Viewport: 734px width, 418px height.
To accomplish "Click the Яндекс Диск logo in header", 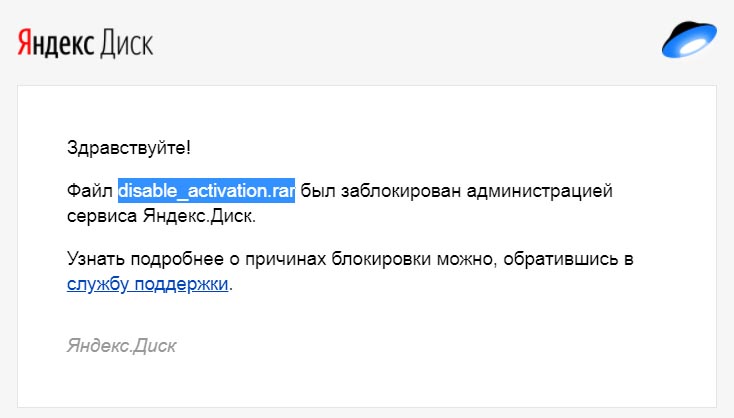I will click(85, 43).
